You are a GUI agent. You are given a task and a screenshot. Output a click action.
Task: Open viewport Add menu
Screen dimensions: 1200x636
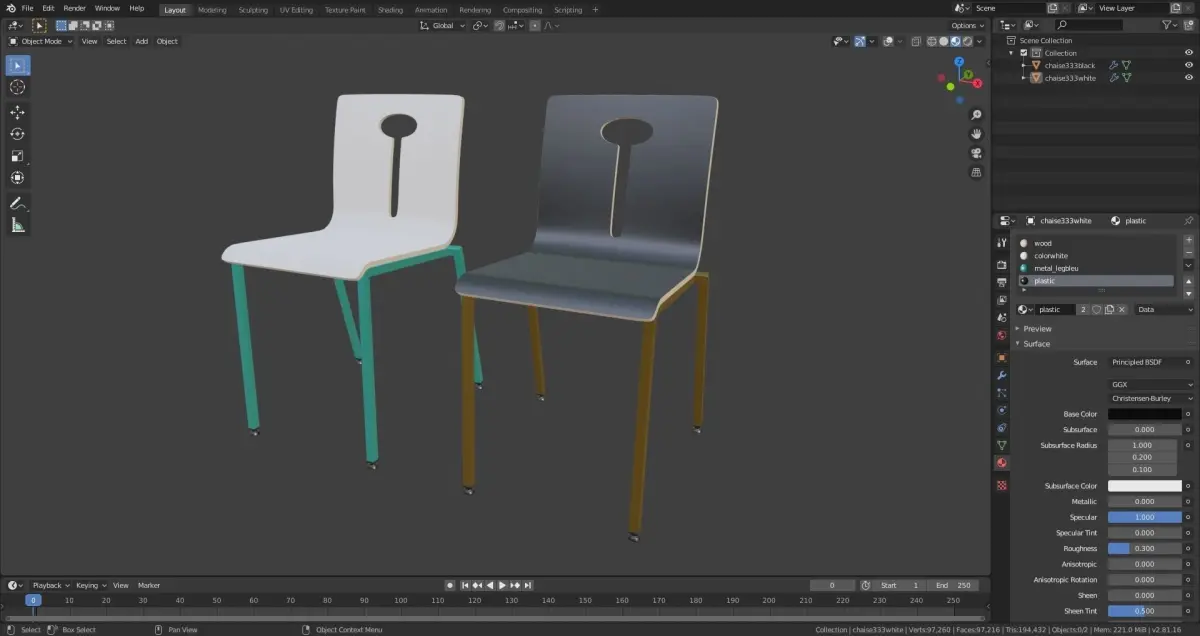click(141, 41)
